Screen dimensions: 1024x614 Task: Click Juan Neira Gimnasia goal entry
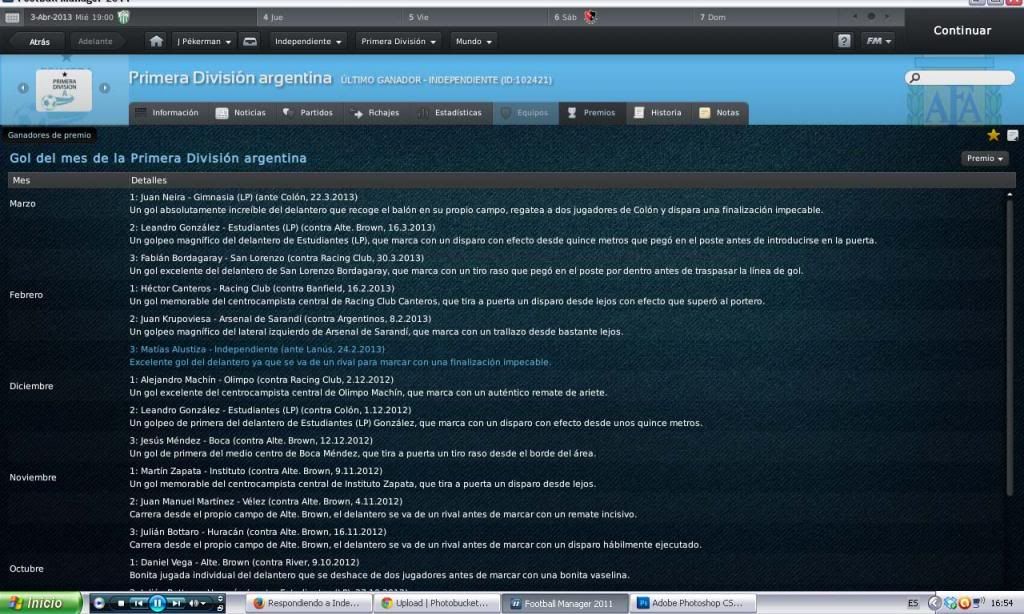(476, 204)
